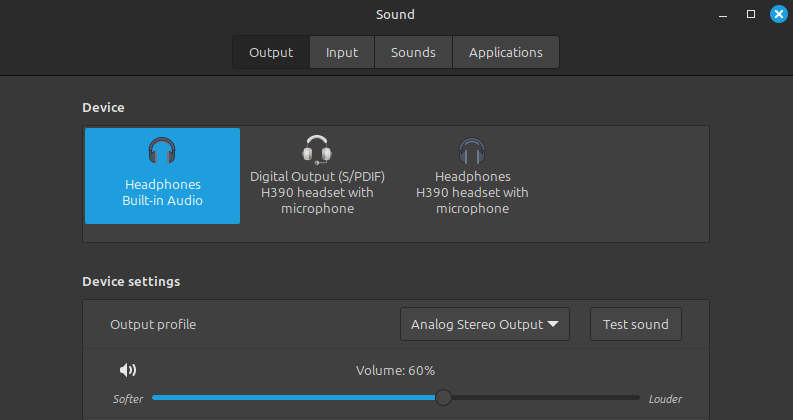Screen dimensions: 793x420
Task: Click the volume slider handle
Action: click(444, 398)
